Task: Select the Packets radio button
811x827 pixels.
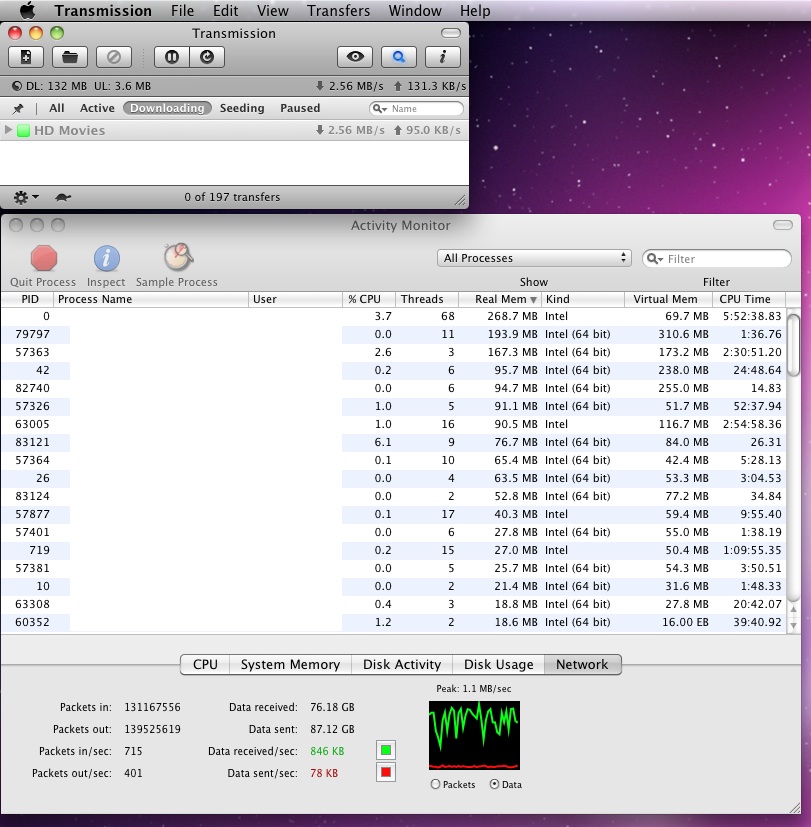Action: (435, 784)
